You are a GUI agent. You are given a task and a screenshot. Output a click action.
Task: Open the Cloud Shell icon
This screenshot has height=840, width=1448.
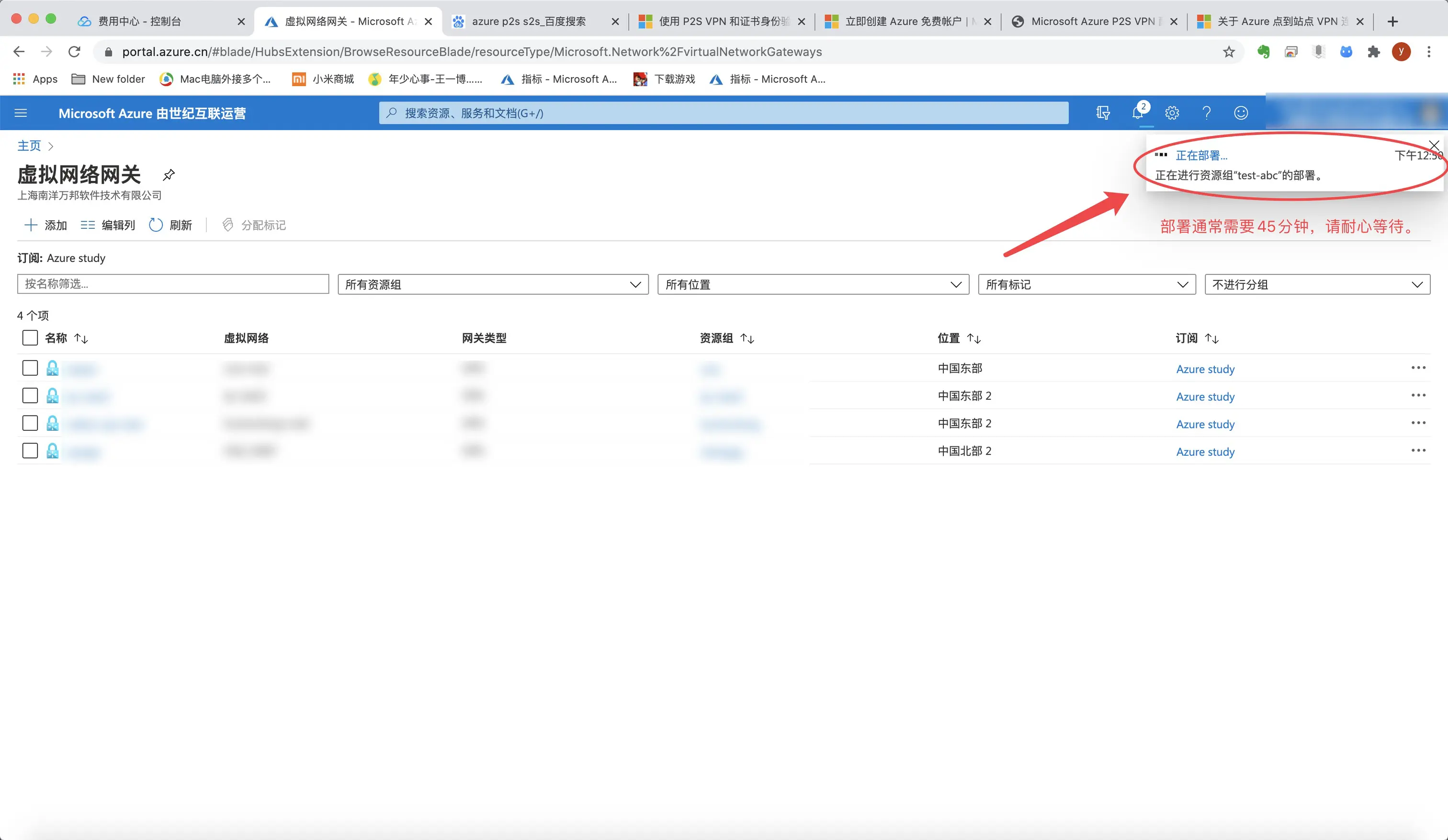pos(1103,112)
